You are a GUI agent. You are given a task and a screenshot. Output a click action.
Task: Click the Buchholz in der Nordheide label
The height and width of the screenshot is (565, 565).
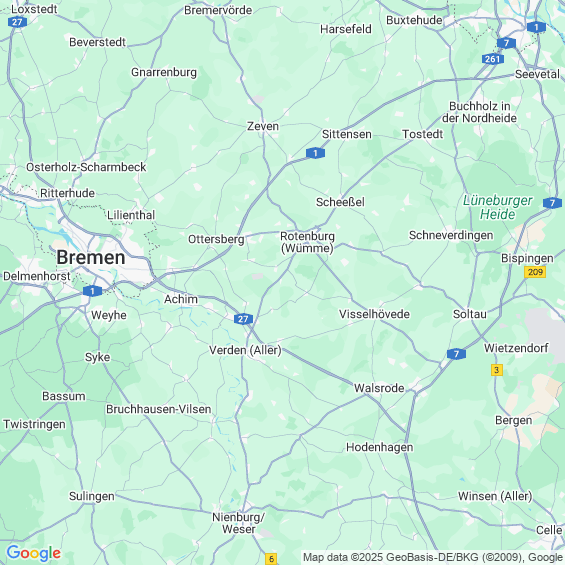pyautogui.click(x=480, y=112)
